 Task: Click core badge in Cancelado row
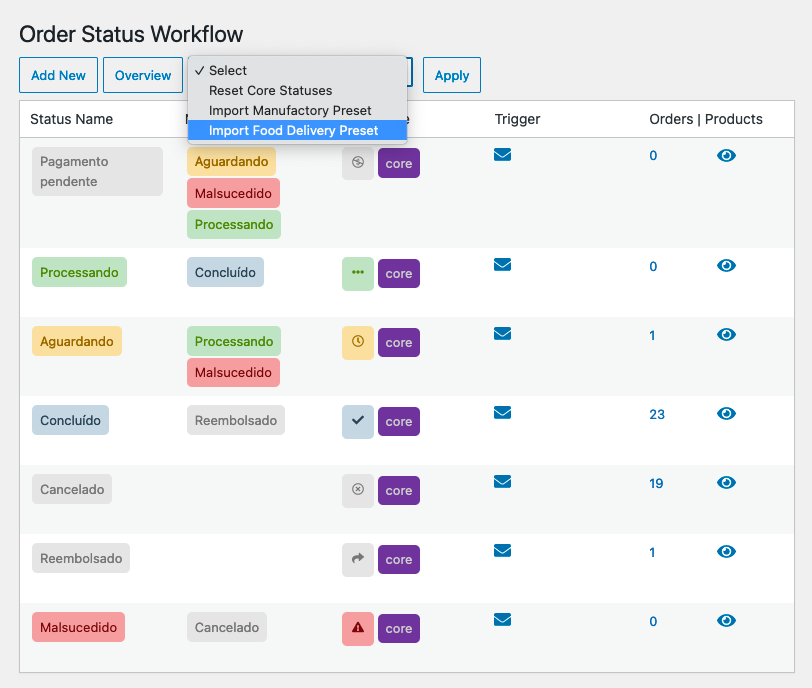[399, 490]
